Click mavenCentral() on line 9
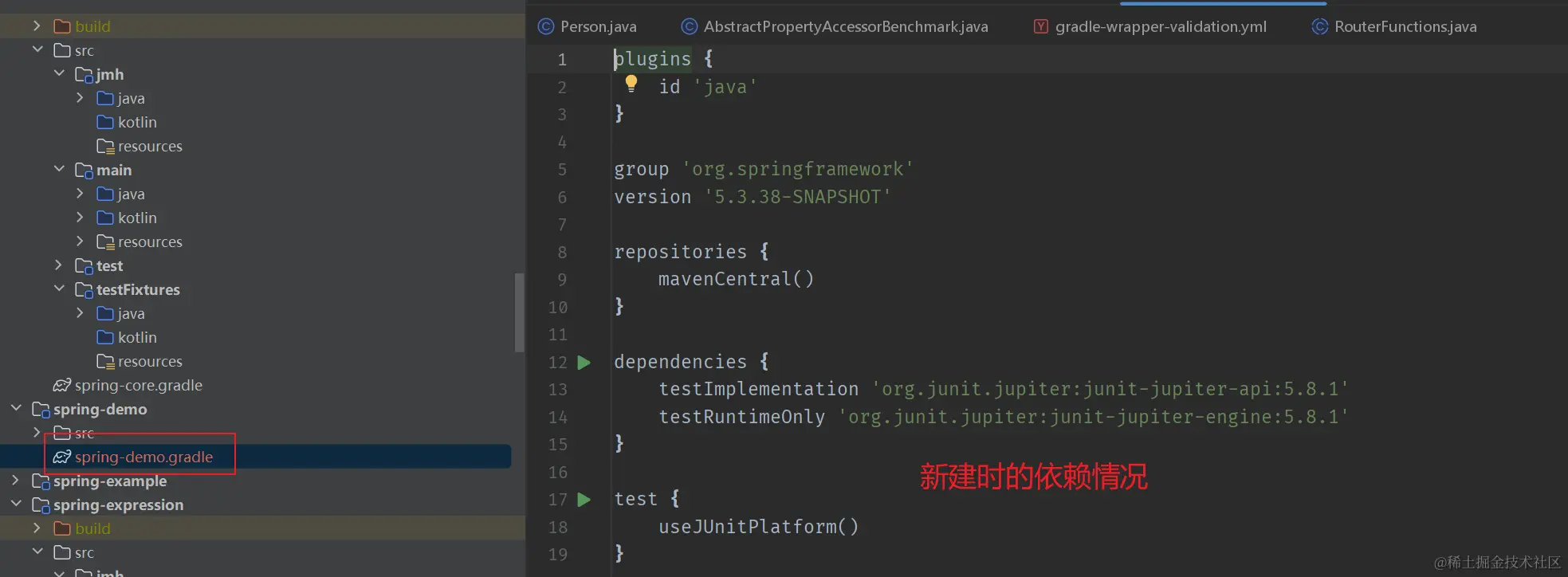The width and height of the screenshot is (1568, 577). point(737,279)
